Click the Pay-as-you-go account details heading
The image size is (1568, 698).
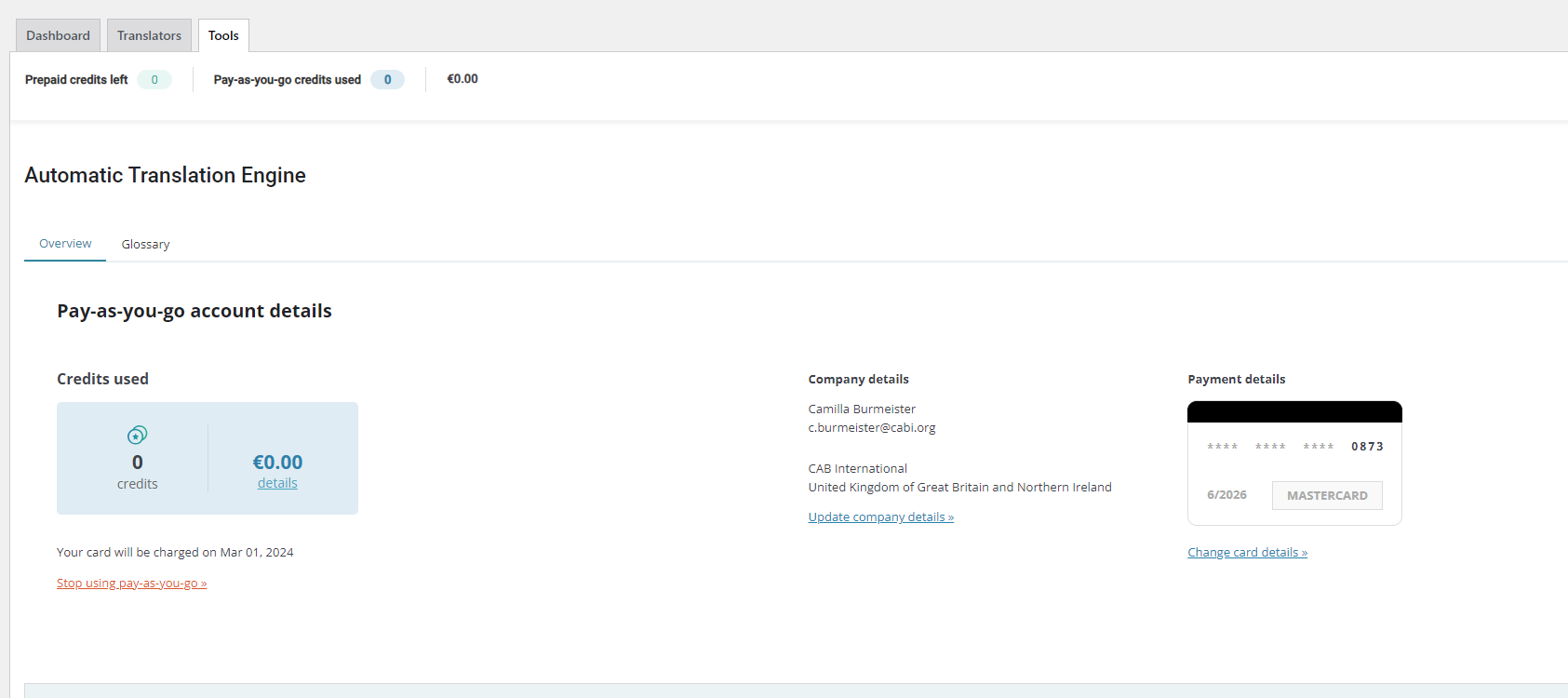tap(194, 311)
